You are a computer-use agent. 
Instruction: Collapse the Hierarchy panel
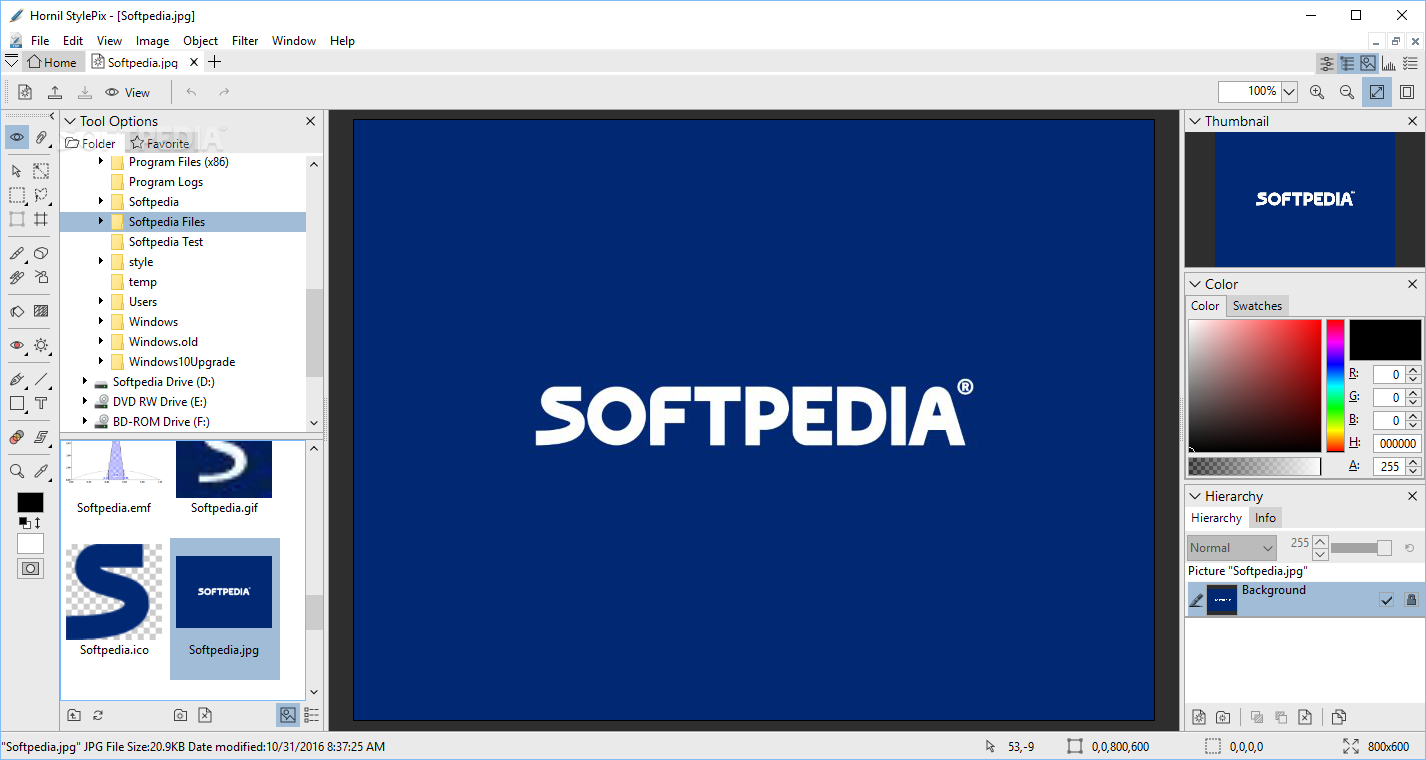point(1195,496)
